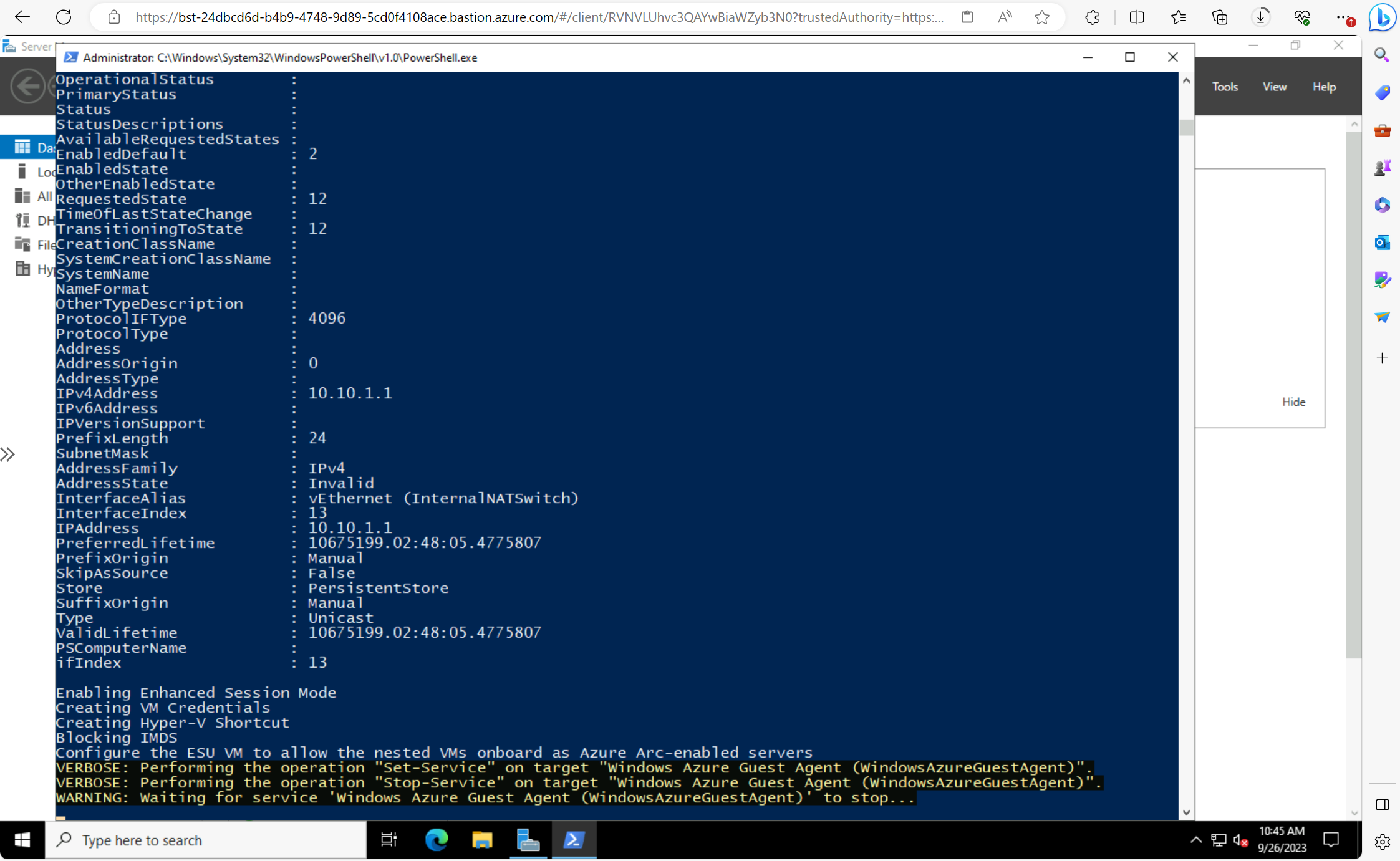This screenshot has width=1400, height=861.
Task: Open the Downloads icon in toolbar
Action: pyautogui.click(x=1260, y=17)
